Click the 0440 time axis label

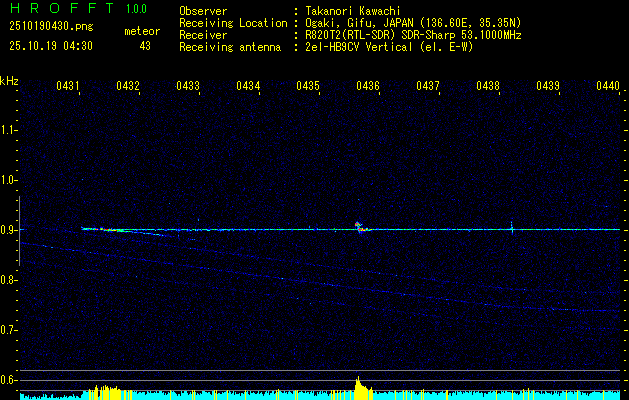(x=608, y=85)
